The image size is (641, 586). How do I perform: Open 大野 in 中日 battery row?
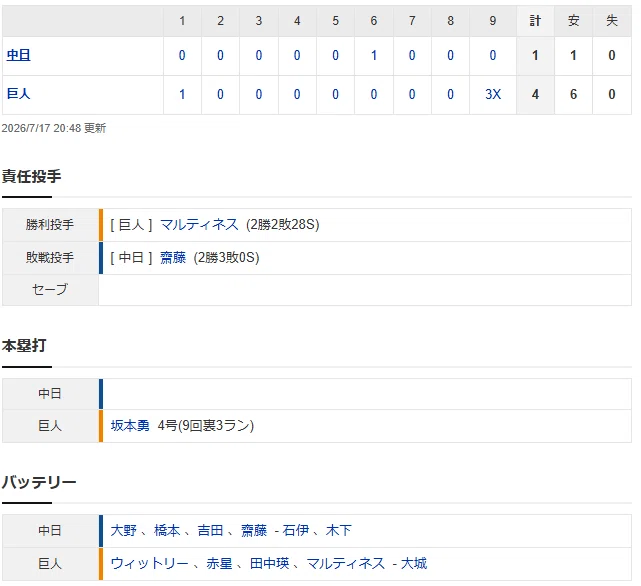[x=123, y=530]
